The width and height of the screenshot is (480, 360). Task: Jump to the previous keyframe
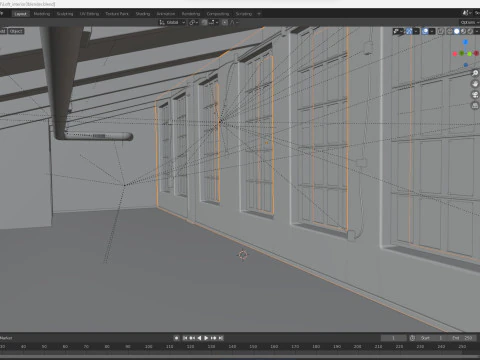click(x=192, y=338)
